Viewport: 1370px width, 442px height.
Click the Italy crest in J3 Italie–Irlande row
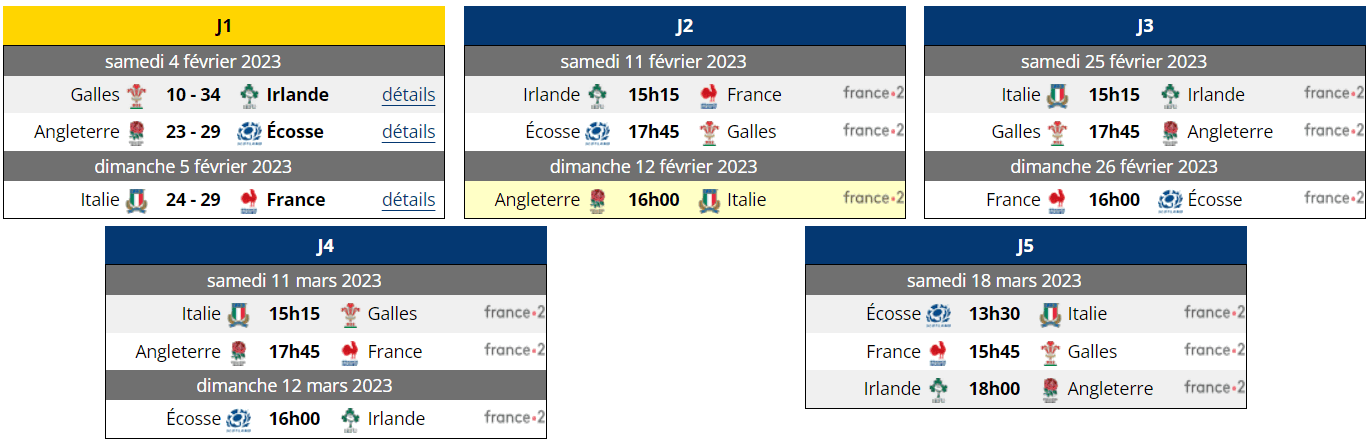[1057, 96]
